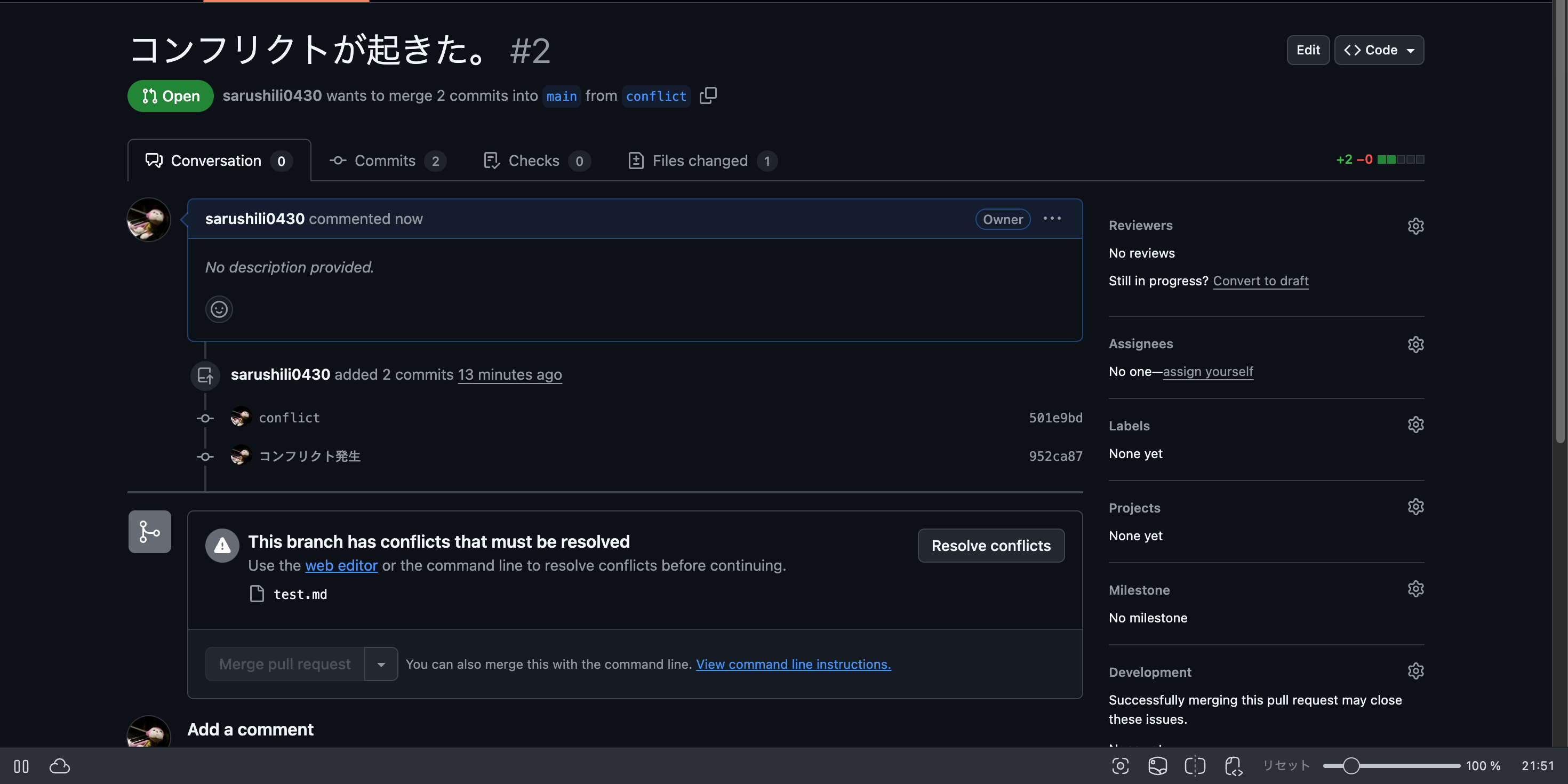Image resolution: width=1568 pixels, height=784 pixels.
Task: Open the Milestone settings gear
Action: [x=1415, y=589]
